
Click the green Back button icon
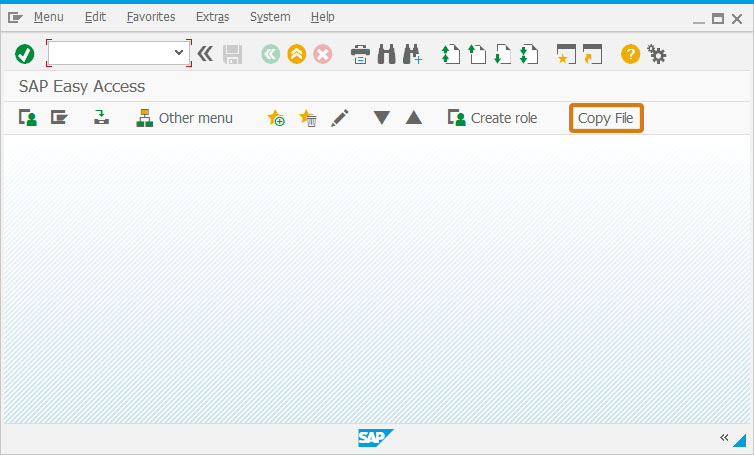coord(271,54)
